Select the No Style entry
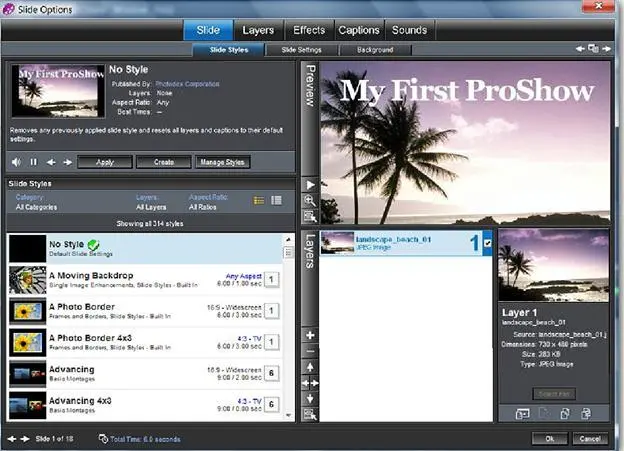 [145, 248]
